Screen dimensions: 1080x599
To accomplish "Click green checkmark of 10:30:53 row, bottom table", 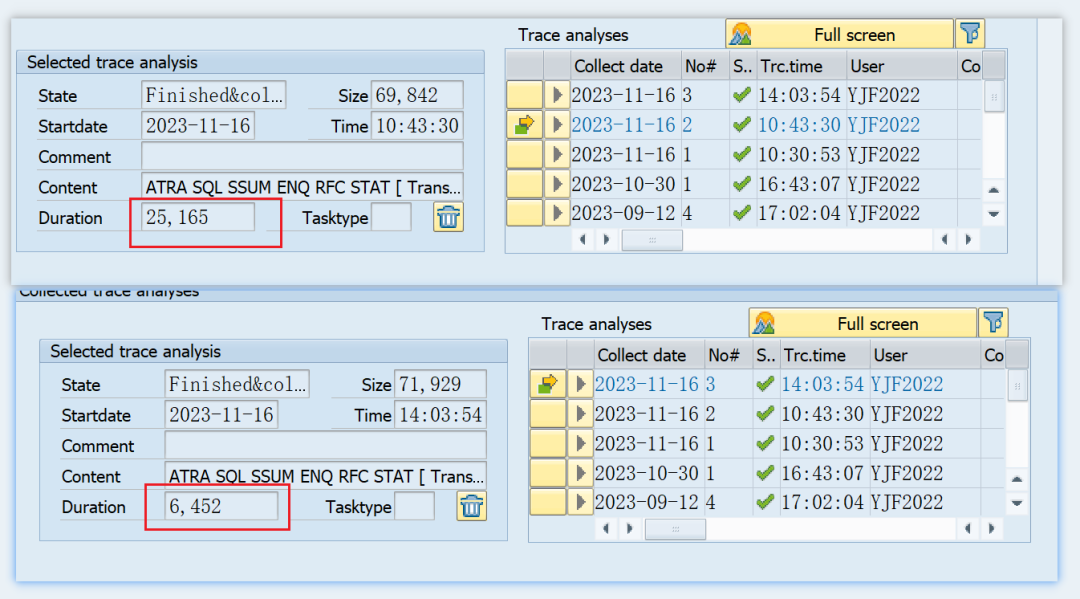I will [765, 443].
